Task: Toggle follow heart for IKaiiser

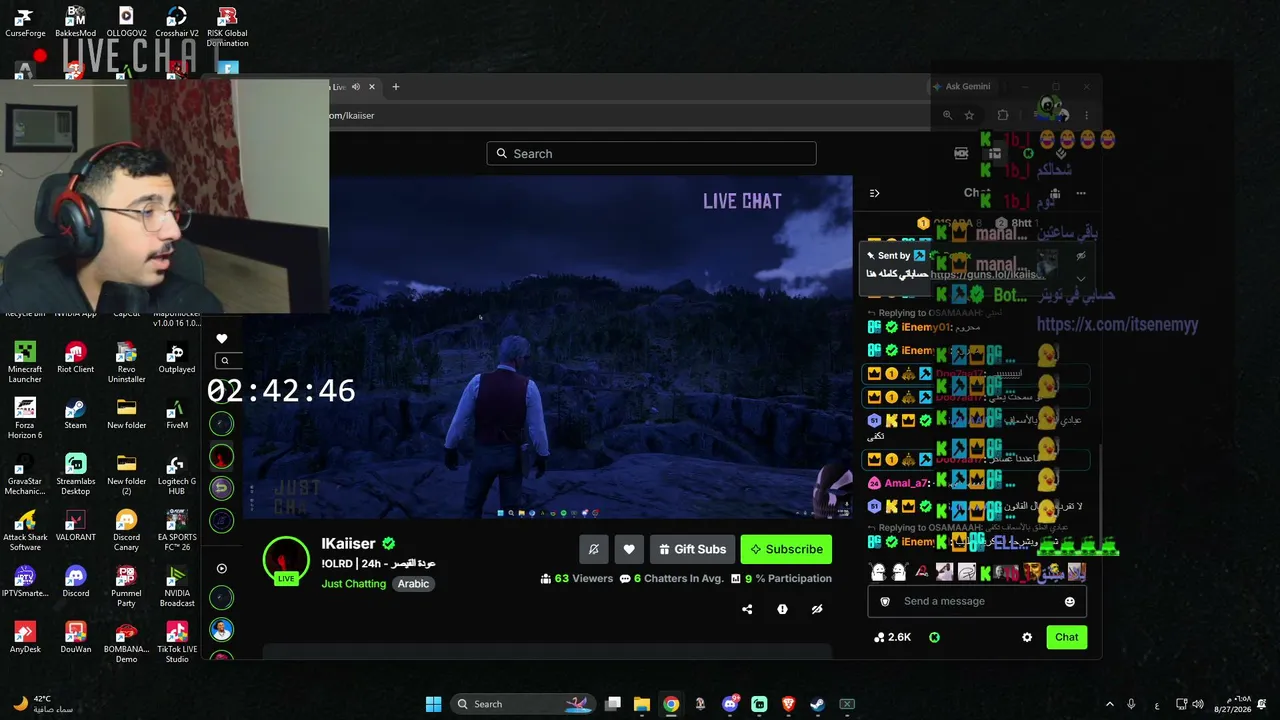Action: click(x=629, y=549)
